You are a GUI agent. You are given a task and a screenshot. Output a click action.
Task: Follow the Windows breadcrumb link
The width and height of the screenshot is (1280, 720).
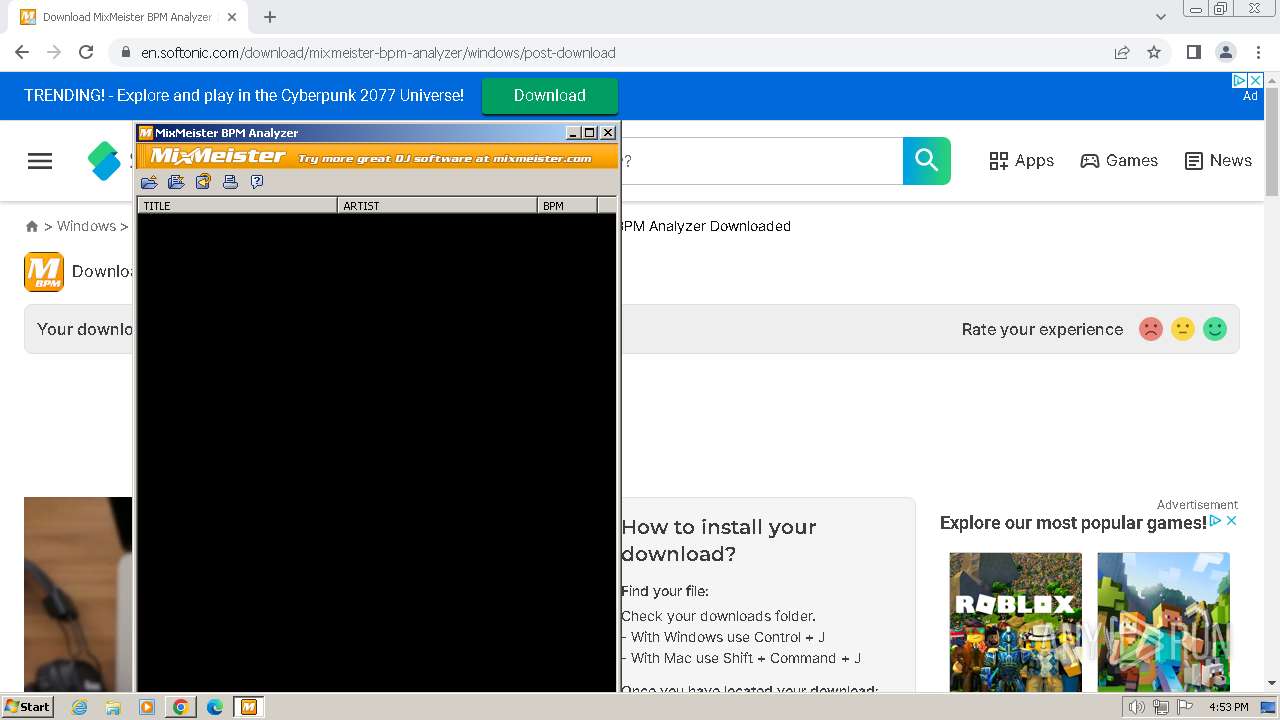pyautogui.click(x=86, y=226)
